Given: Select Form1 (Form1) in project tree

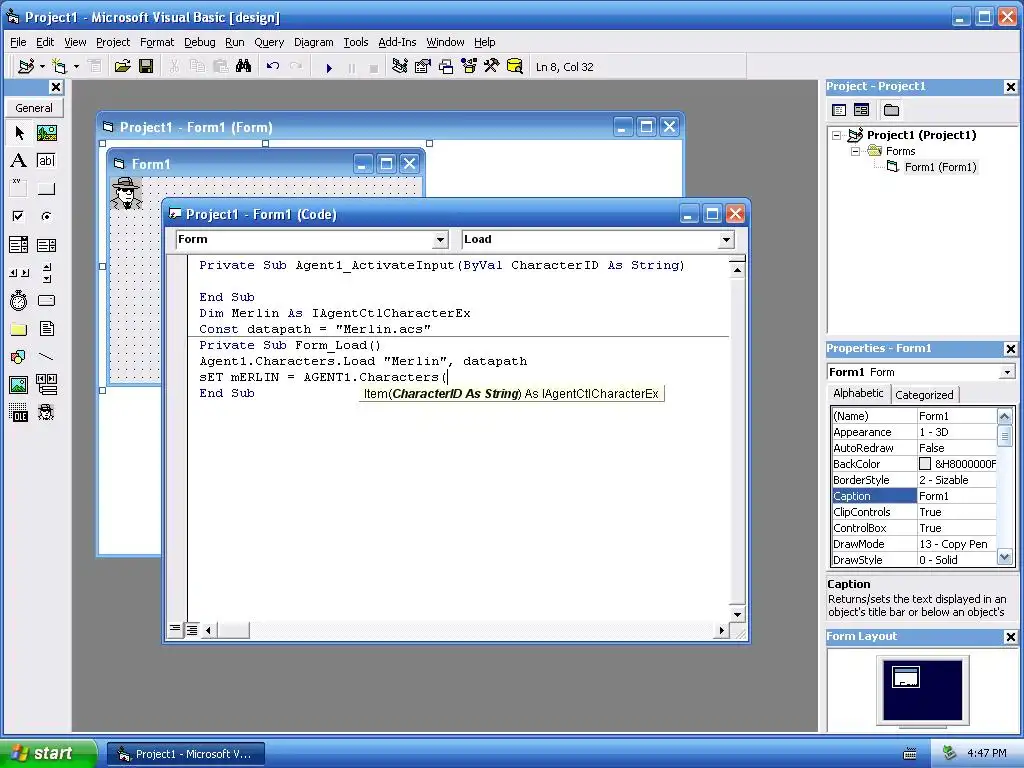Looking at the screenshot, I should pyautogui.click(x=940, y=167).
